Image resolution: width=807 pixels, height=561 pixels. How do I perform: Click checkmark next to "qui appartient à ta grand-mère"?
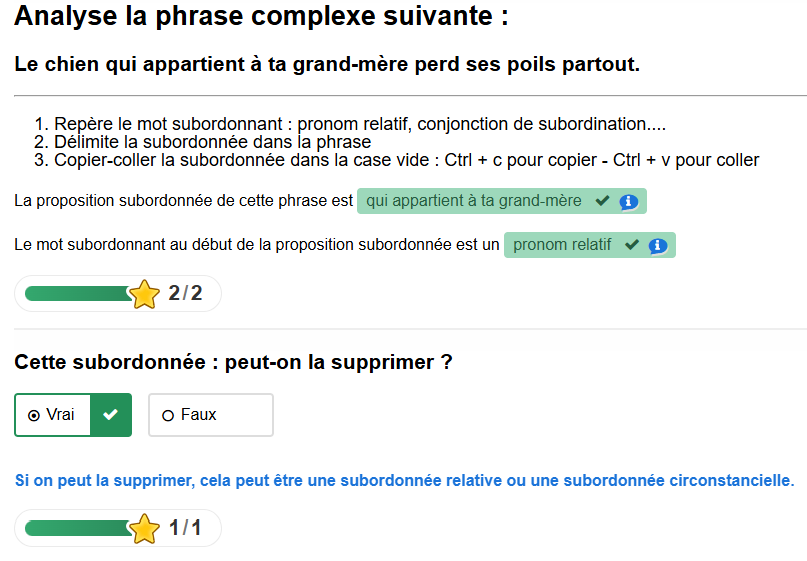pos(602,201)
